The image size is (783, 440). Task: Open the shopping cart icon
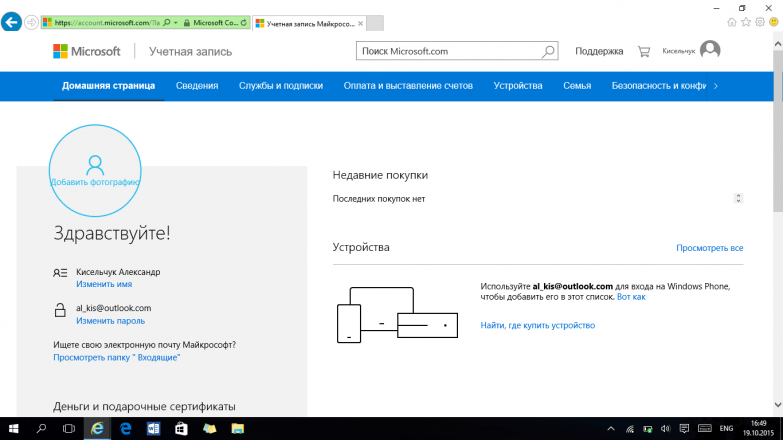pyautogui.click(x=644, y=51)
